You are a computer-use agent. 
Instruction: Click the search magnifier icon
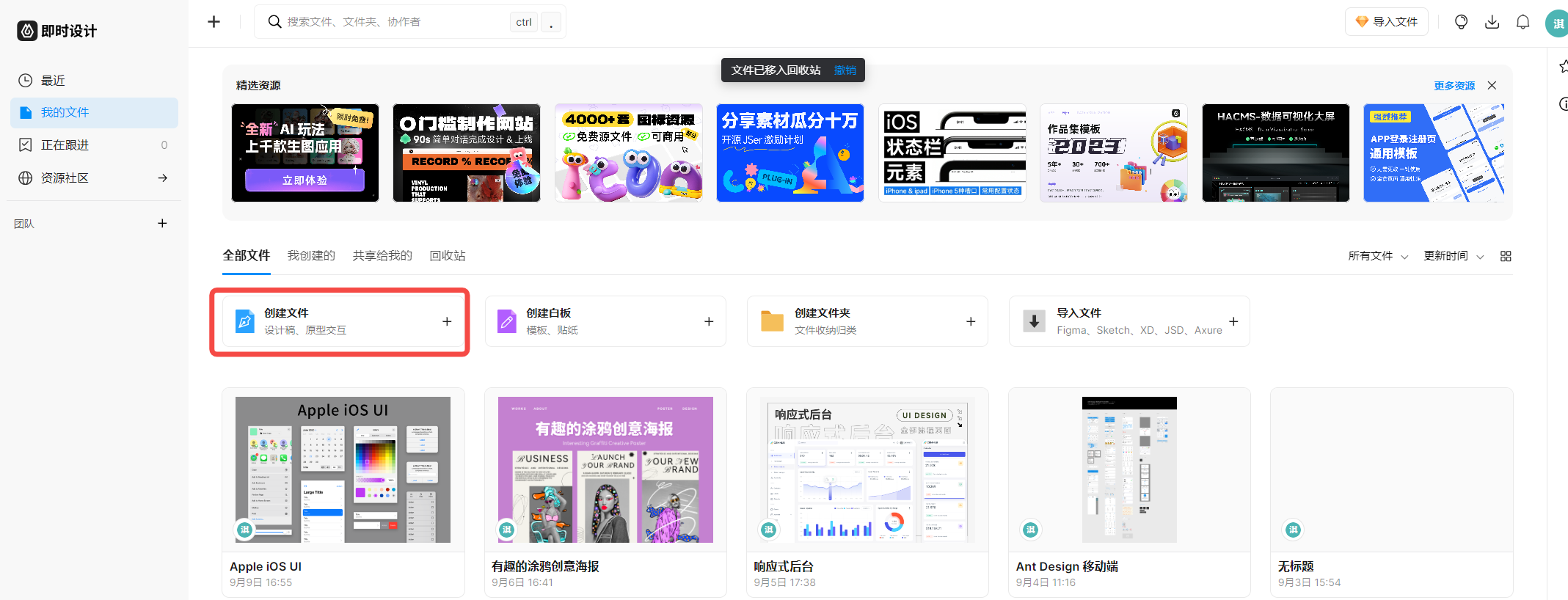pos(274,22)
